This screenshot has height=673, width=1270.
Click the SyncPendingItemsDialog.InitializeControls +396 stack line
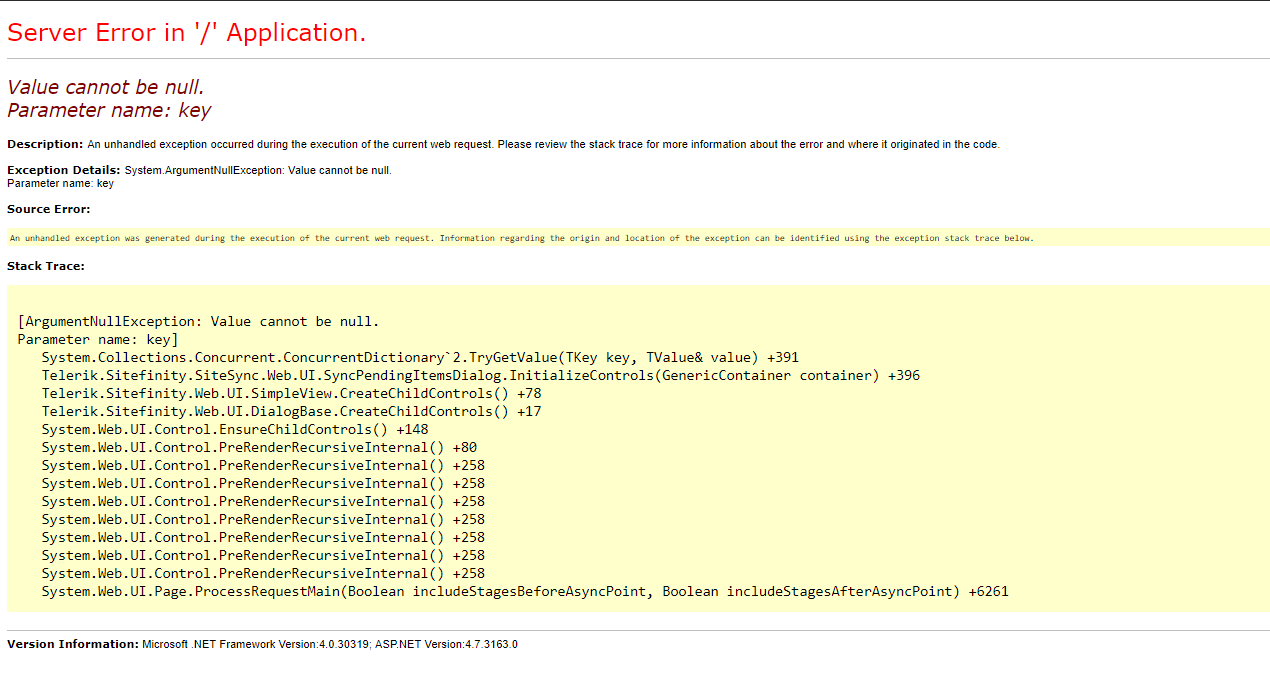coord(481,375)
